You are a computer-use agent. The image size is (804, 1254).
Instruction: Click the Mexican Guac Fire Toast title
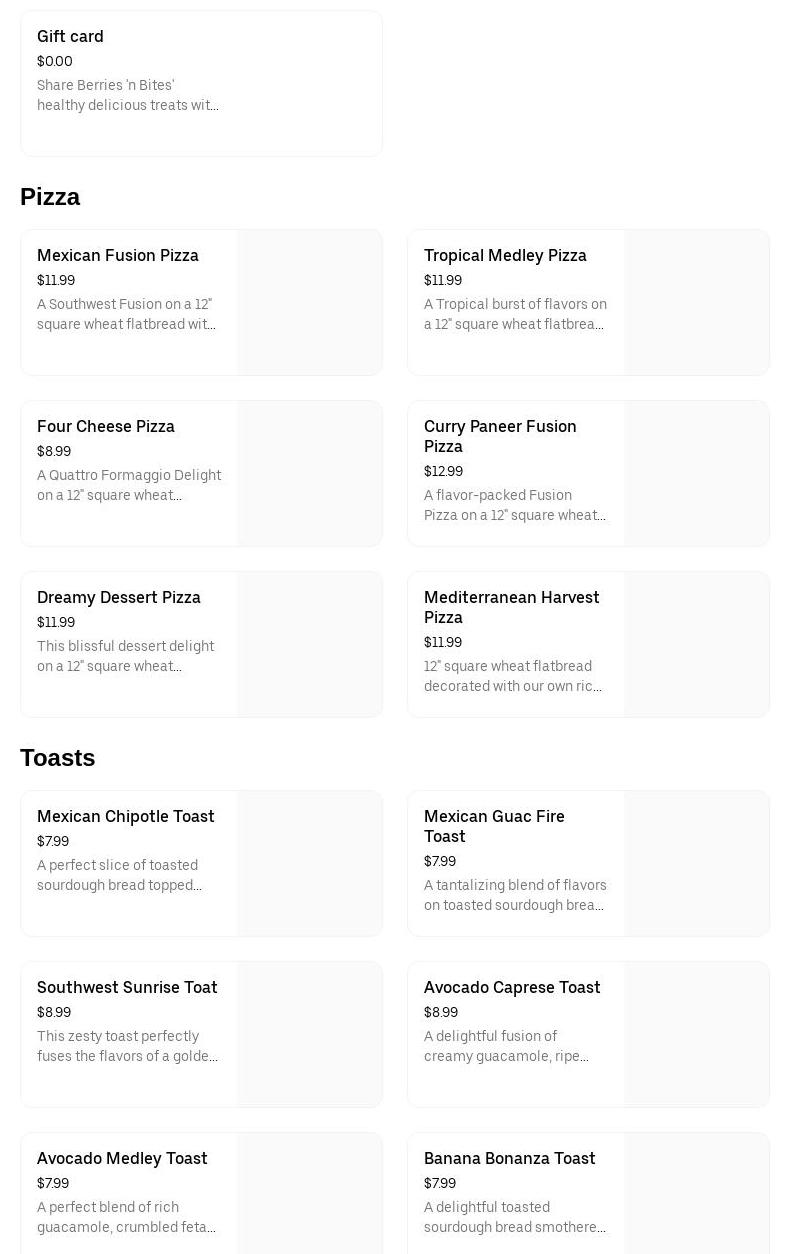tap(494, 826)
